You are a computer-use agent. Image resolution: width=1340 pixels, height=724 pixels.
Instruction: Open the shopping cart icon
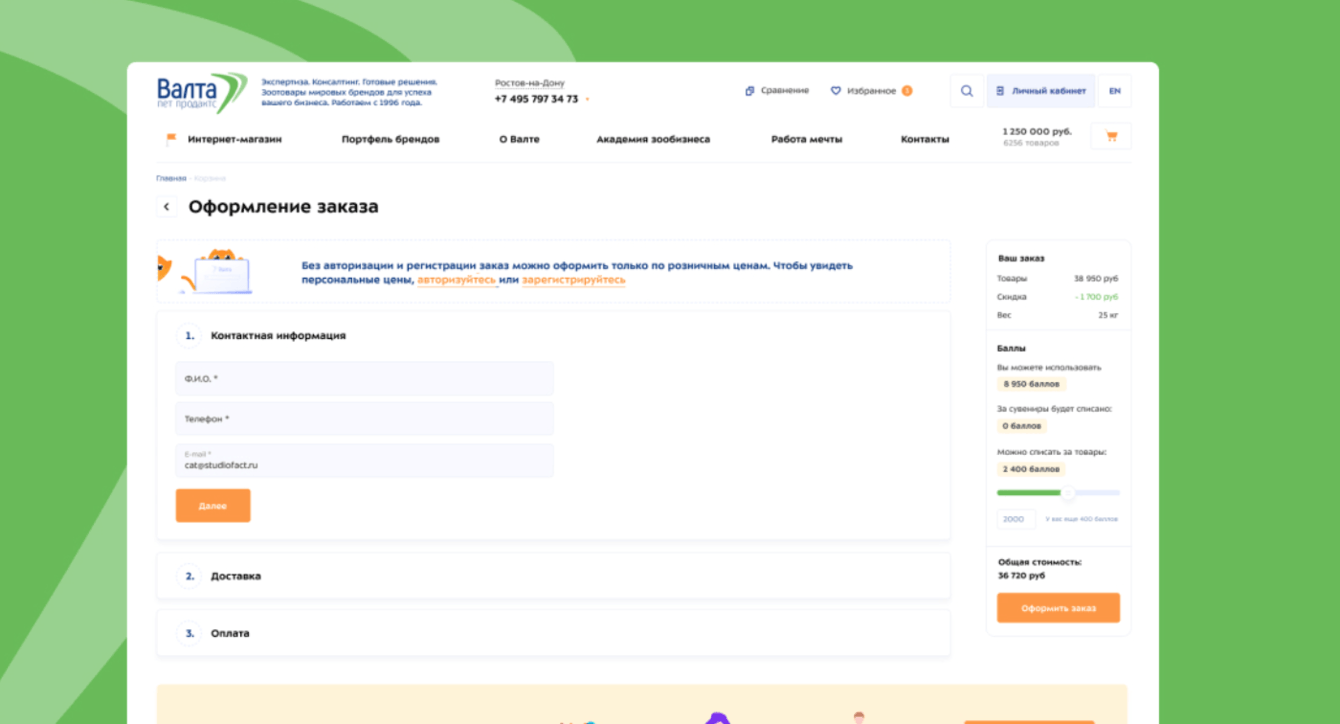tap(1111, 137)
